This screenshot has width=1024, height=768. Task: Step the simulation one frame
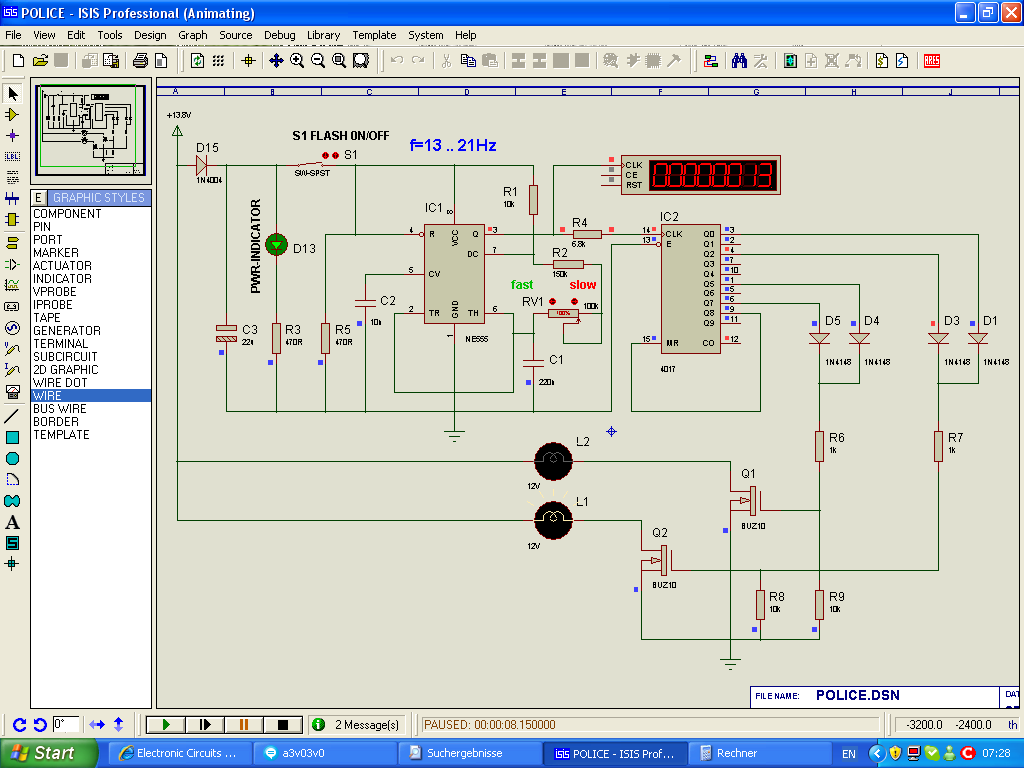pos(204,724)
